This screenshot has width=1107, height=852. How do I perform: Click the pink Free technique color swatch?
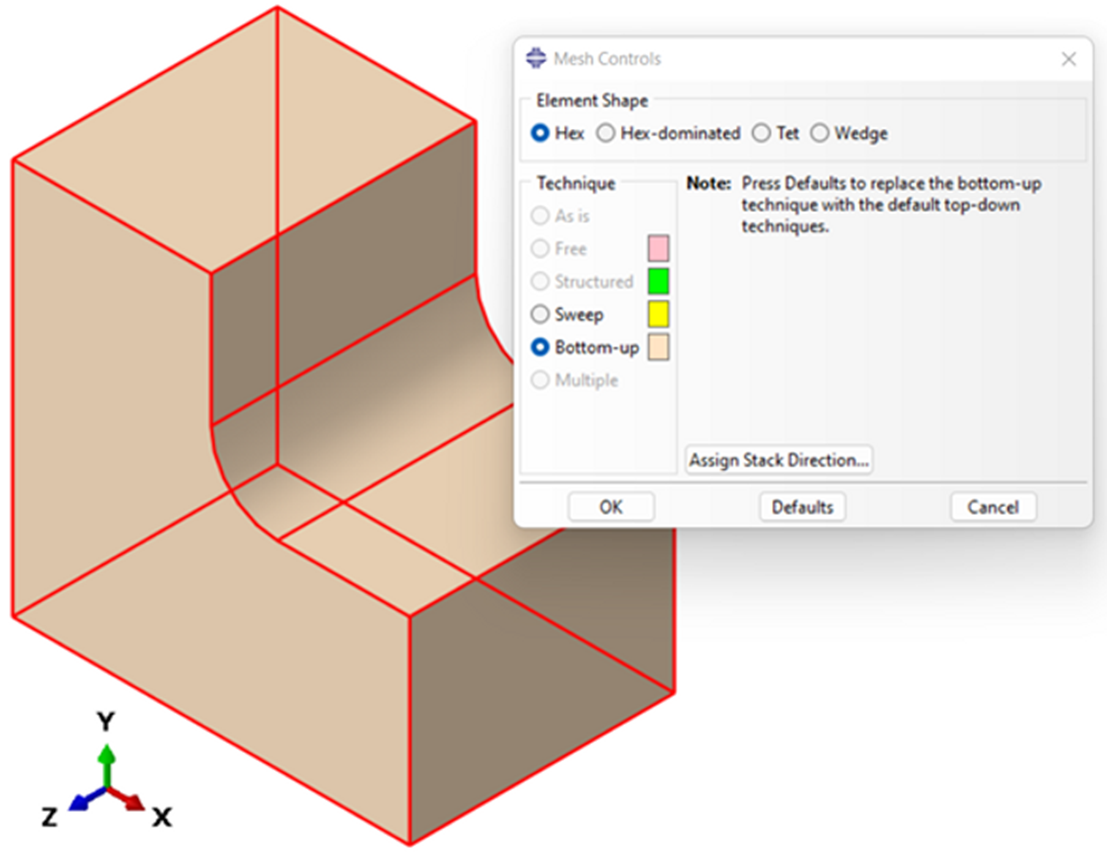(658, 249)
